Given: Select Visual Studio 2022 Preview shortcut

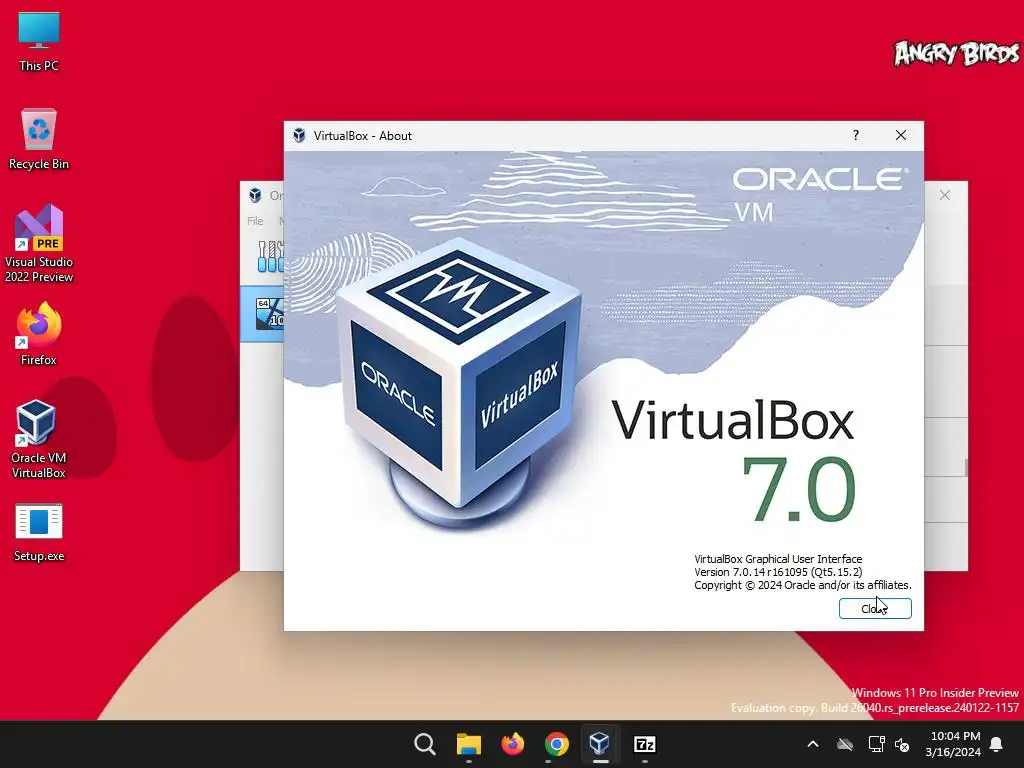Looking at the screenshot, I should pos(39,244).
